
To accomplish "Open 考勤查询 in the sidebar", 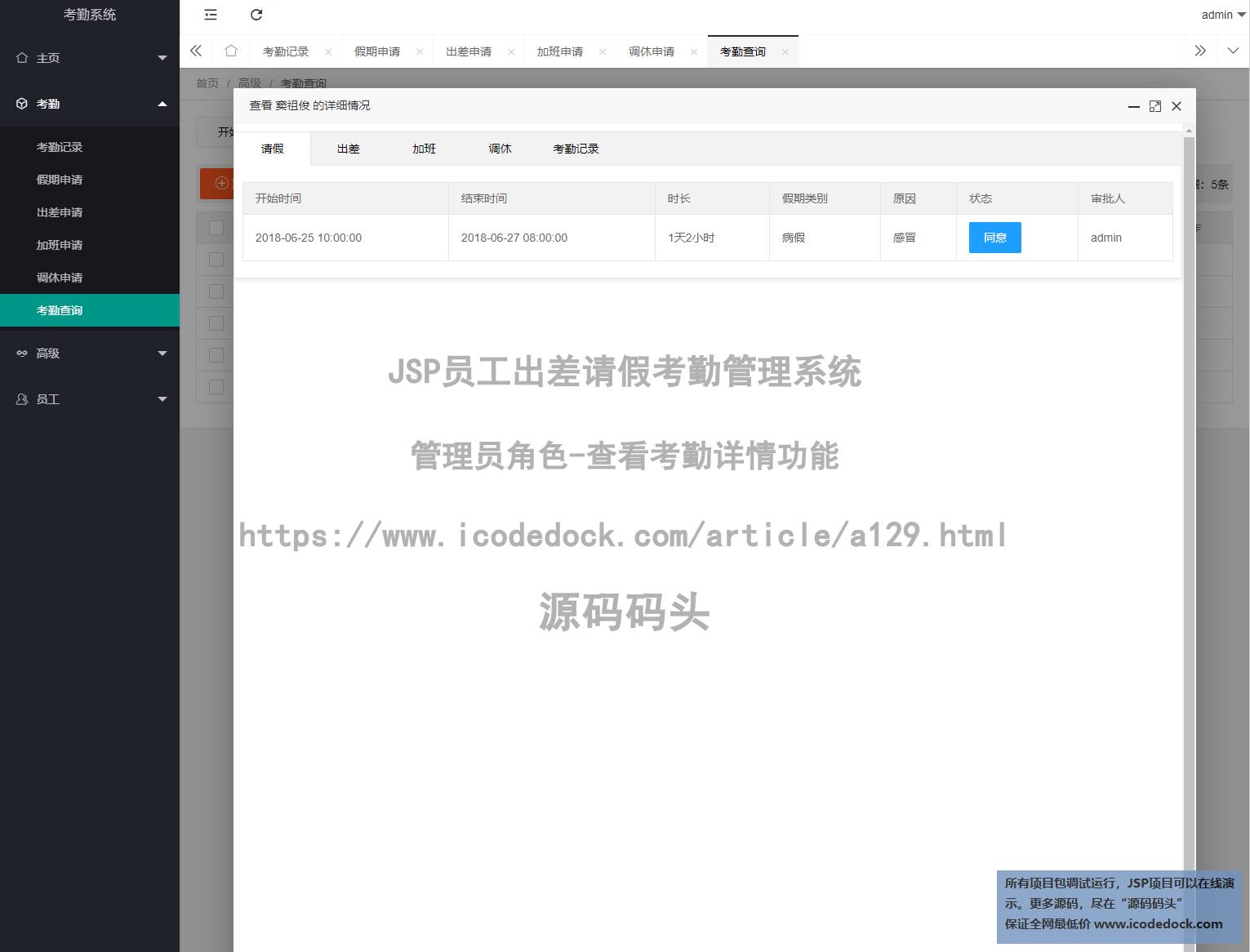I will 90,310.
